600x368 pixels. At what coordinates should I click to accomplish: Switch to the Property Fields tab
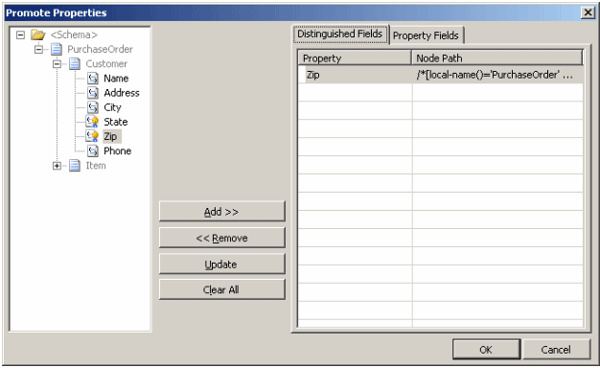coord(426,36)
